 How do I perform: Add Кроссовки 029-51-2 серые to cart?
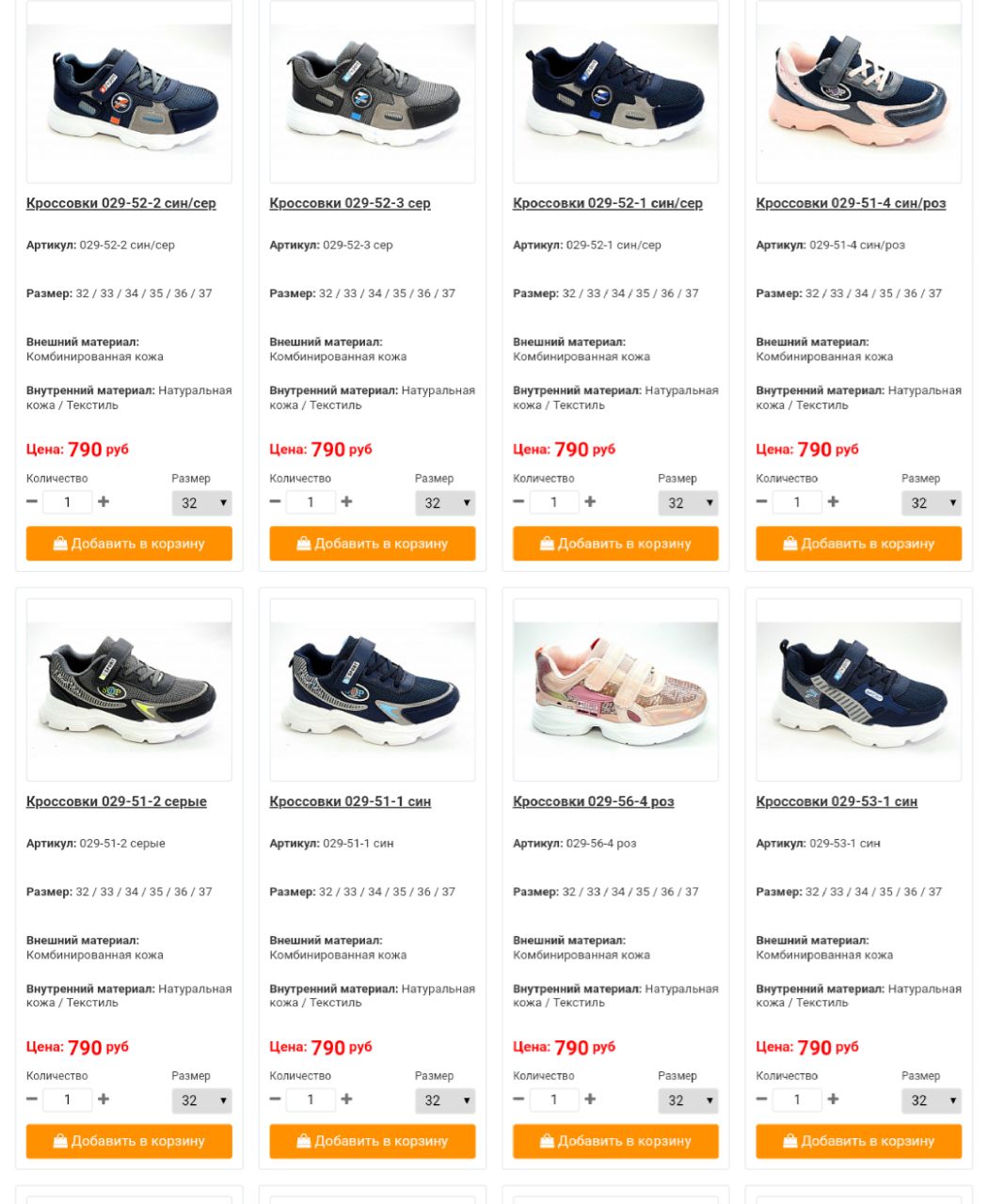tap(129, 1141)
